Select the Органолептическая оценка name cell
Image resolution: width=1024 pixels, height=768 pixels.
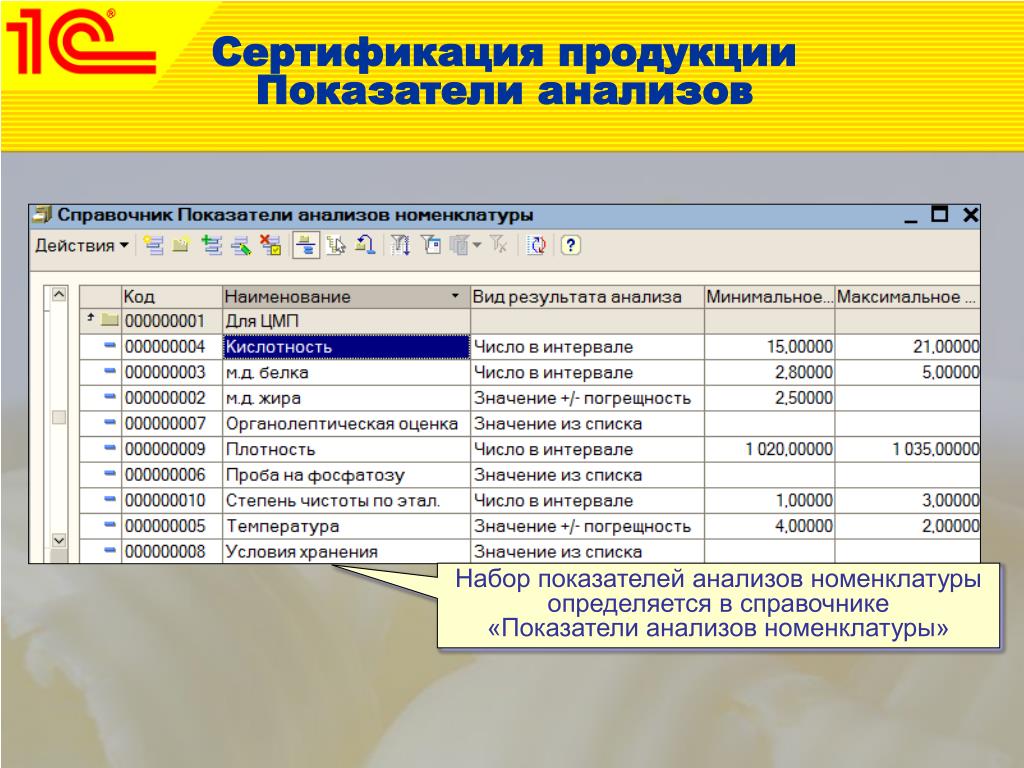point(346,424)
